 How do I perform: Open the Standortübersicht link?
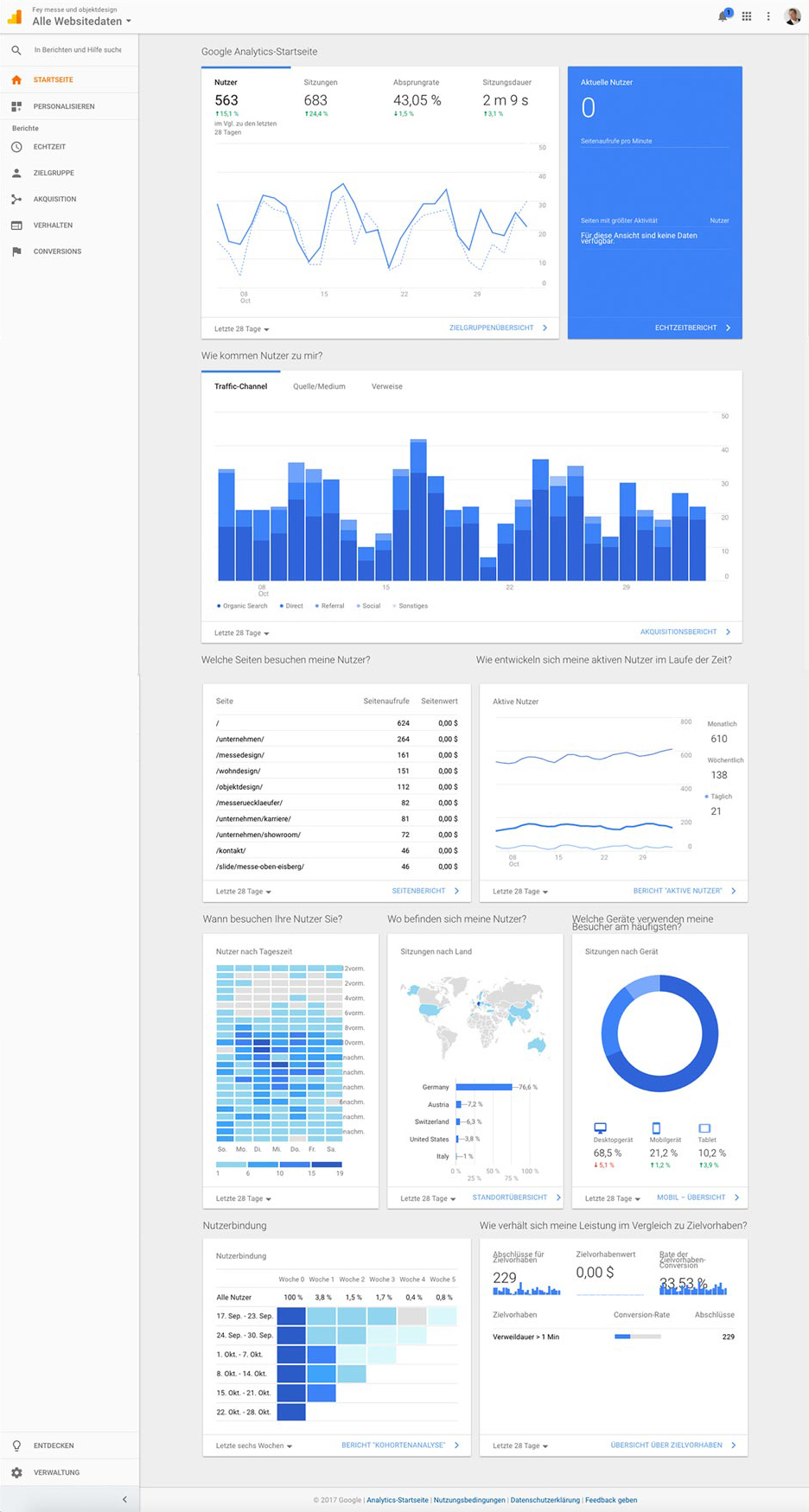516,1198
